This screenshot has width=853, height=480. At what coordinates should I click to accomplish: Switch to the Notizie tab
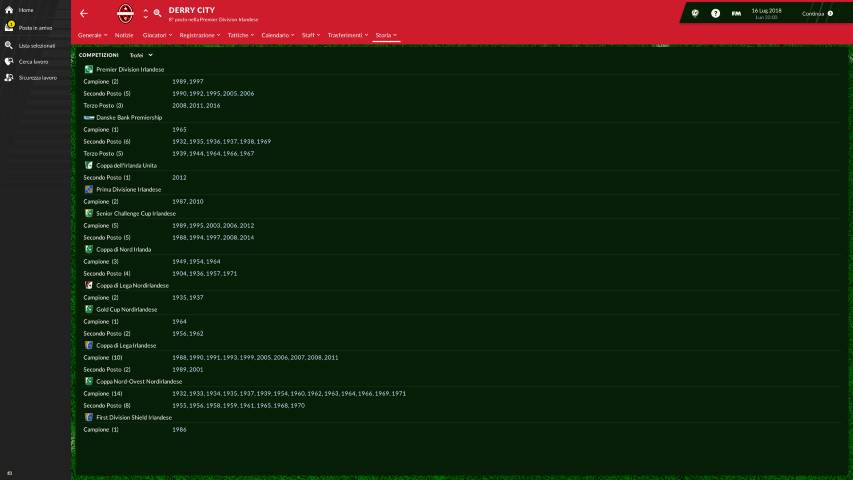tap(124, 35)
